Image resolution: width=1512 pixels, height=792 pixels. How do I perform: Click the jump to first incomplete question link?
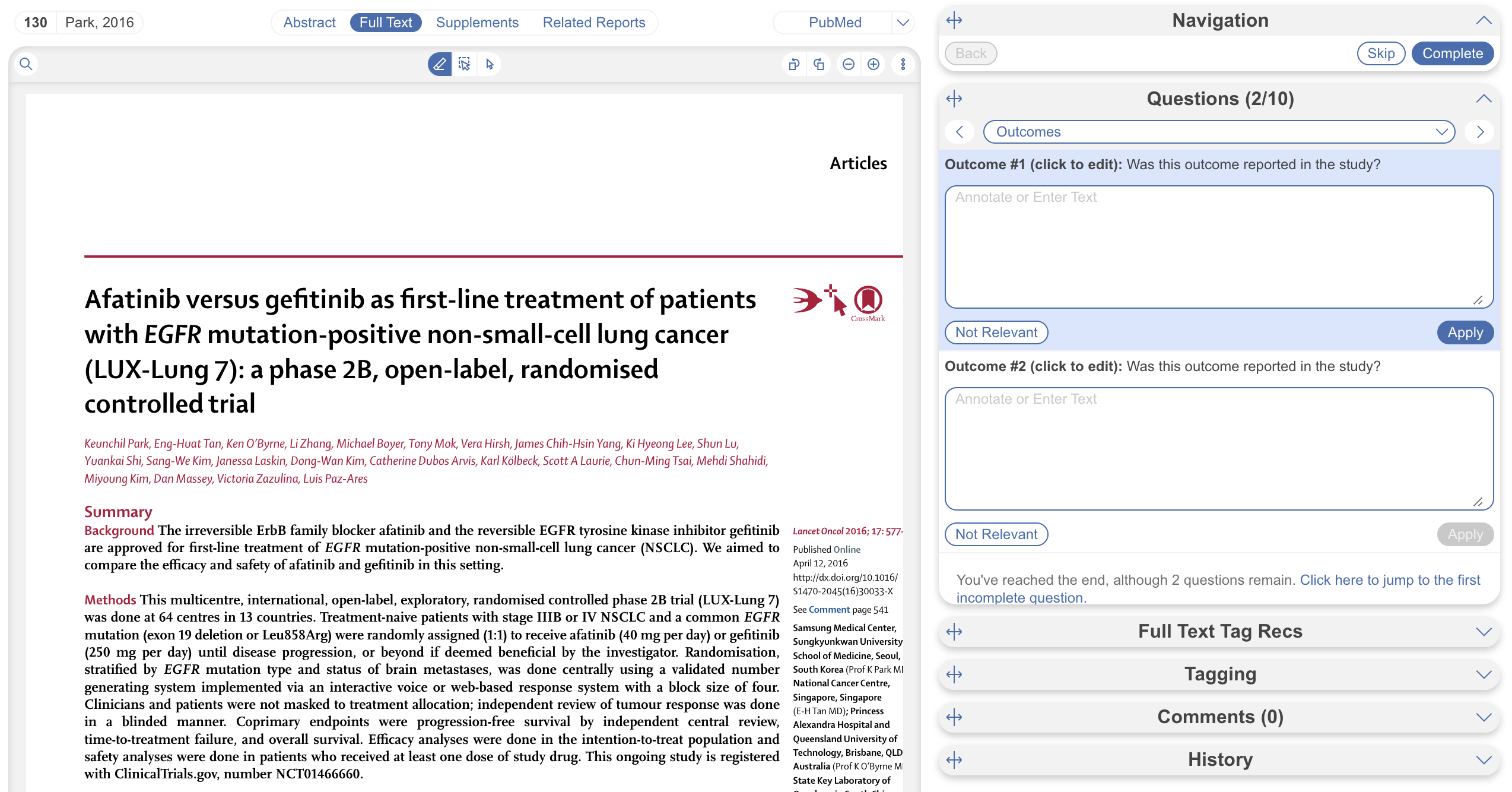(1389, 580)
